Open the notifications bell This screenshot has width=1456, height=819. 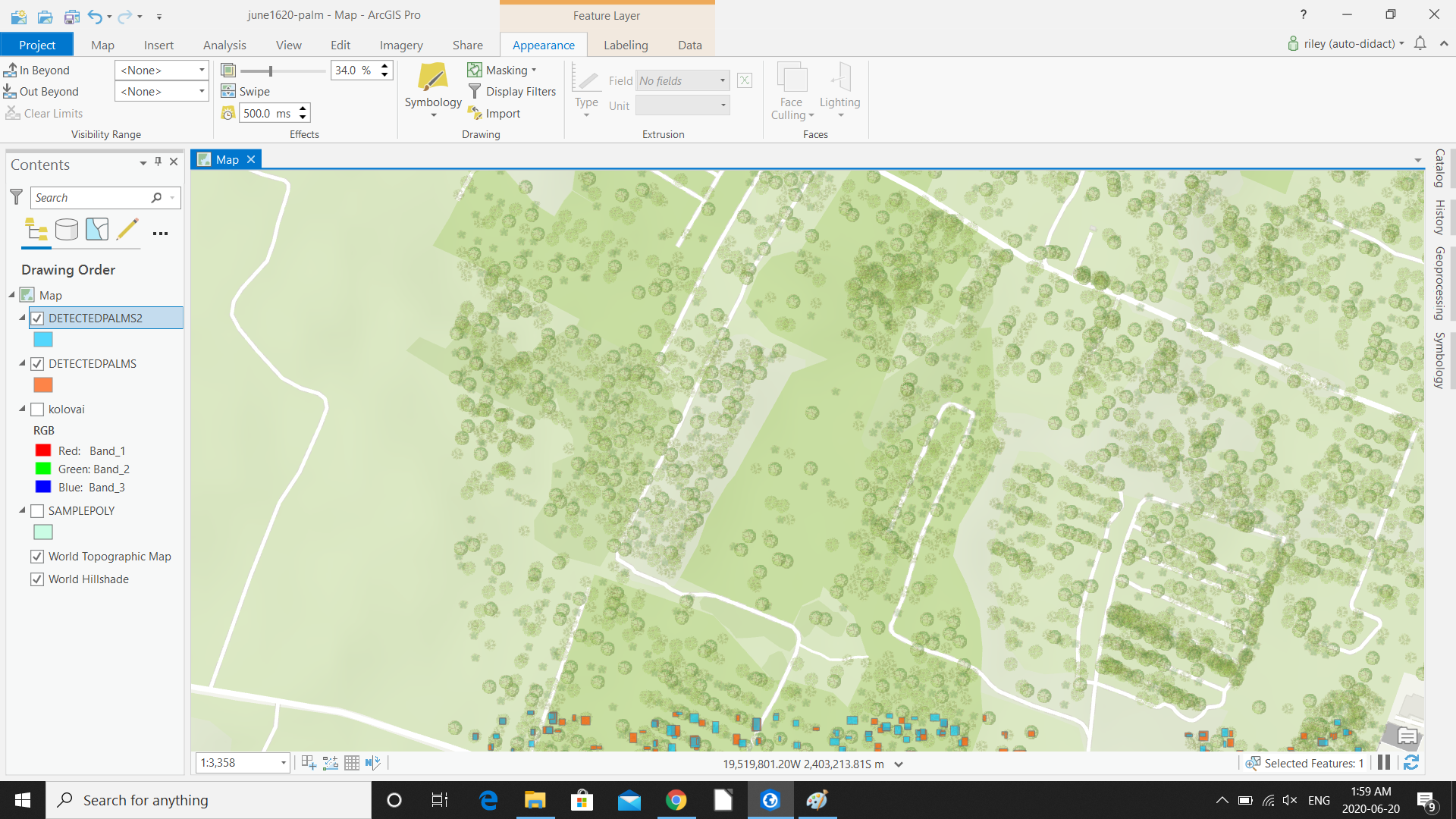point(1420,43)
